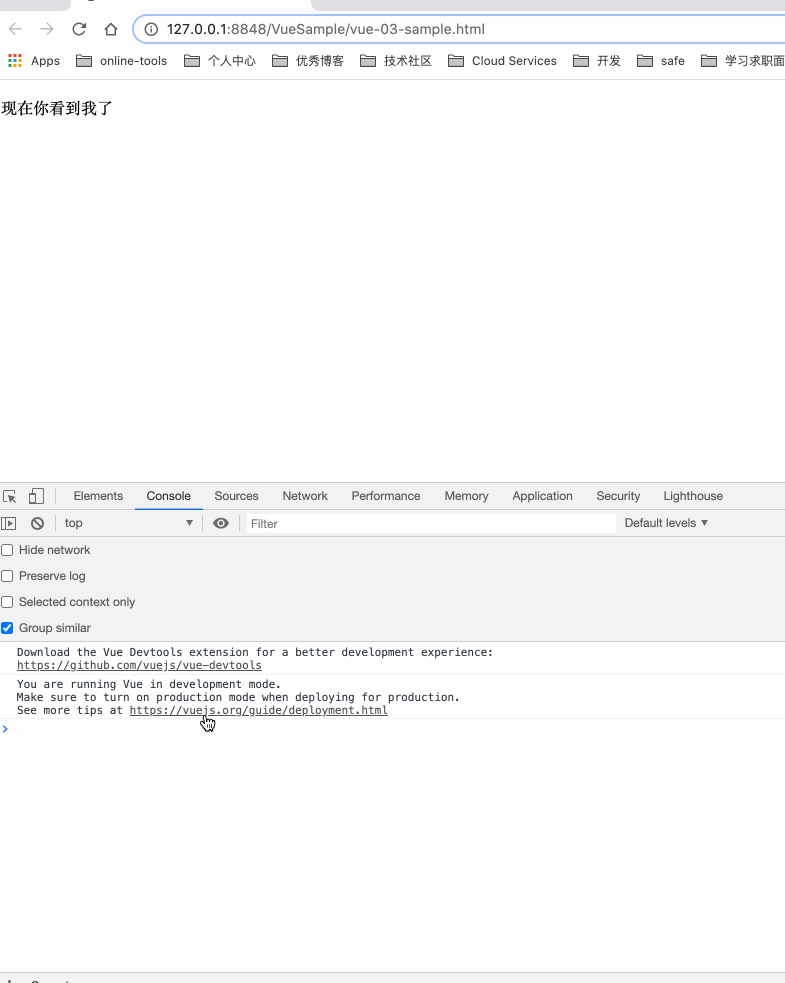Open the Cloud Services bookmark folder

pos(502,61)
